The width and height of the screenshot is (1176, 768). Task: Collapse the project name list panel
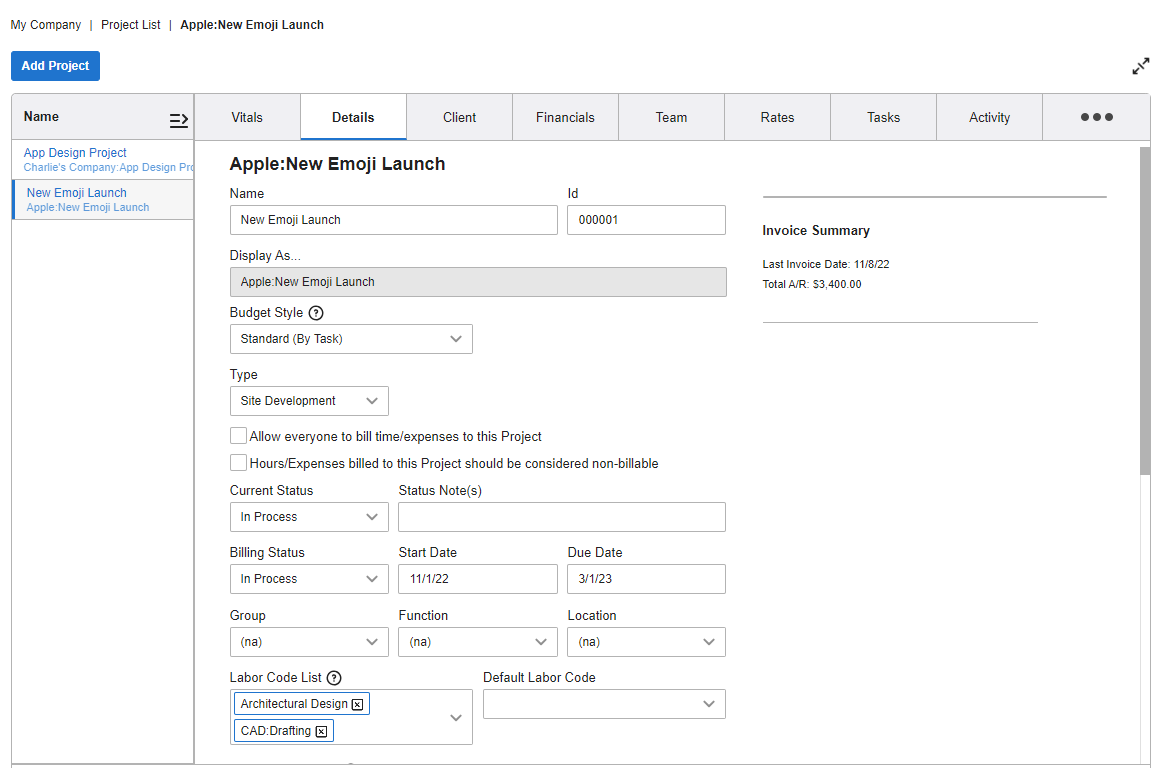tap(178, 120)
